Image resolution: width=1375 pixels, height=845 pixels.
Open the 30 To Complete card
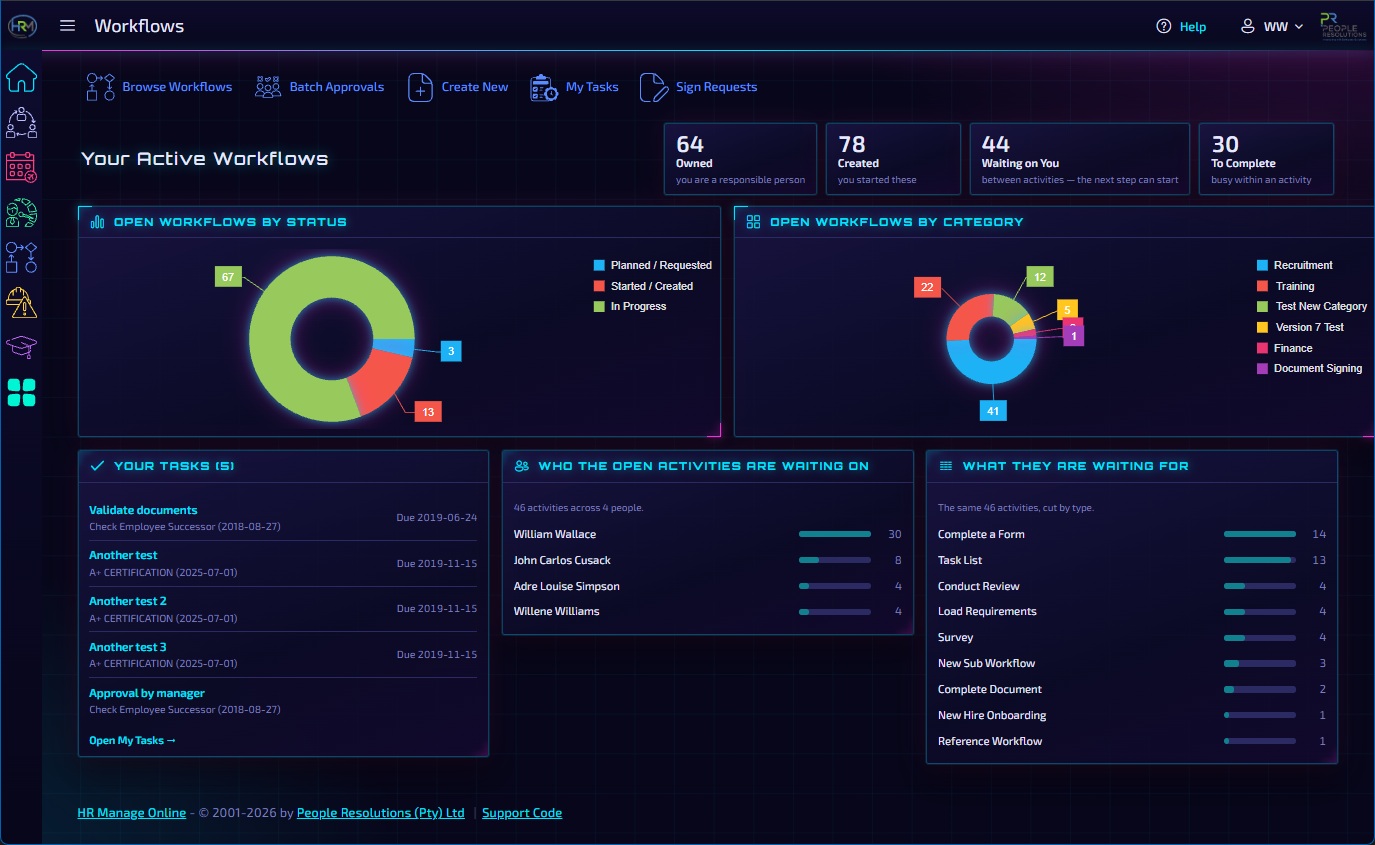[1266, 159]
